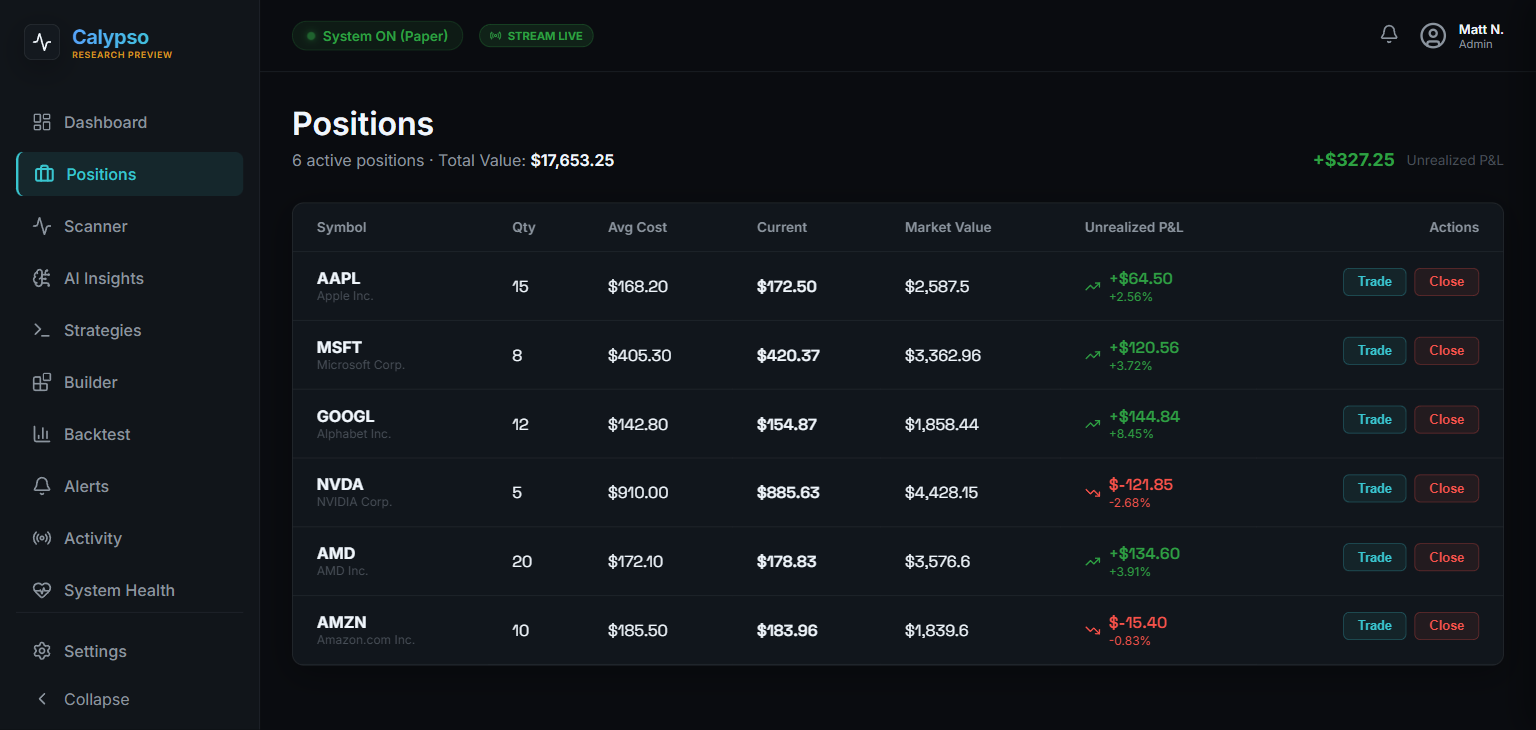The height and width of the screenshot is (730, 1536).
Task: Toggle the System ON (Paper) switch
Action: tap(377, 35)
